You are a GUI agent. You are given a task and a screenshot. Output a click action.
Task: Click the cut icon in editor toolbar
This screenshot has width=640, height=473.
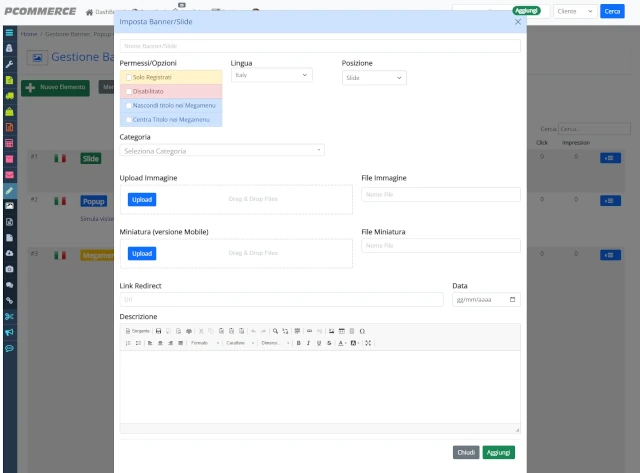pos(201,331)
